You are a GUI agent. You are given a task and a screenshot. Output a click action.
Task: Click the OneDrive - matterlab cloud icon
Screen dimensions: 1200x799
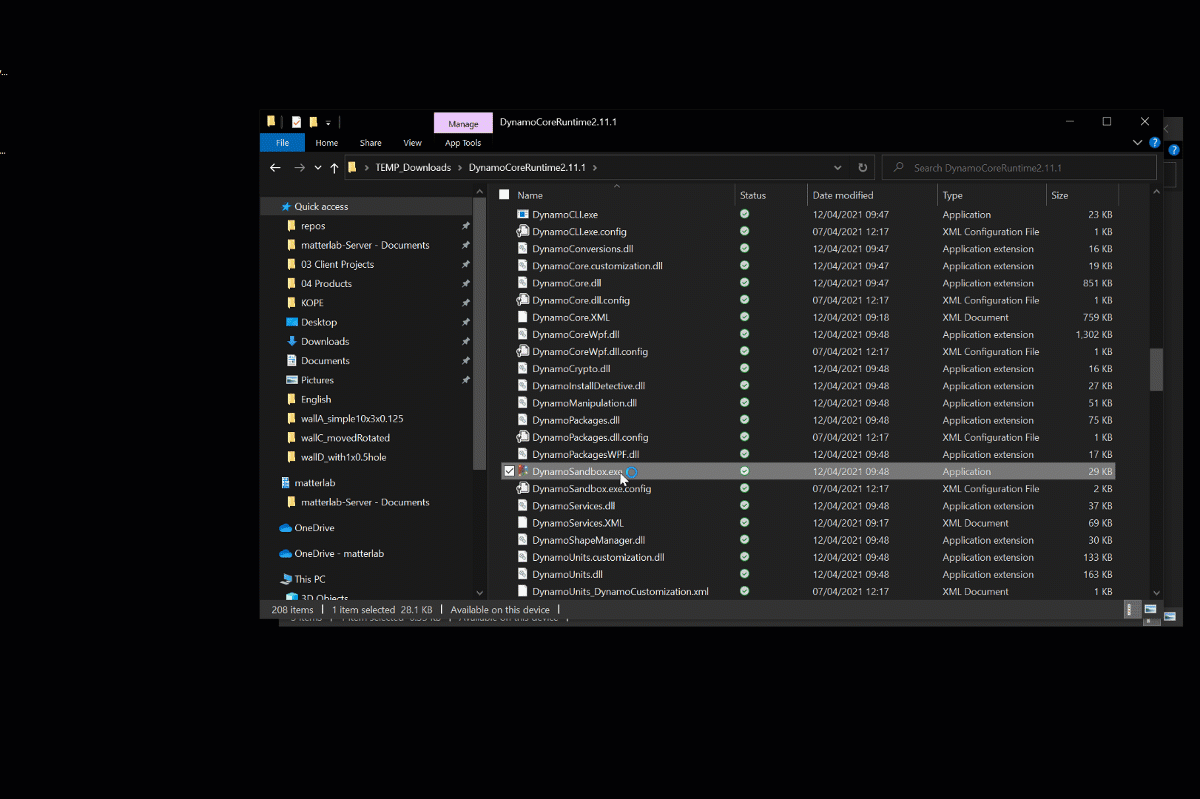pos(285,553)
